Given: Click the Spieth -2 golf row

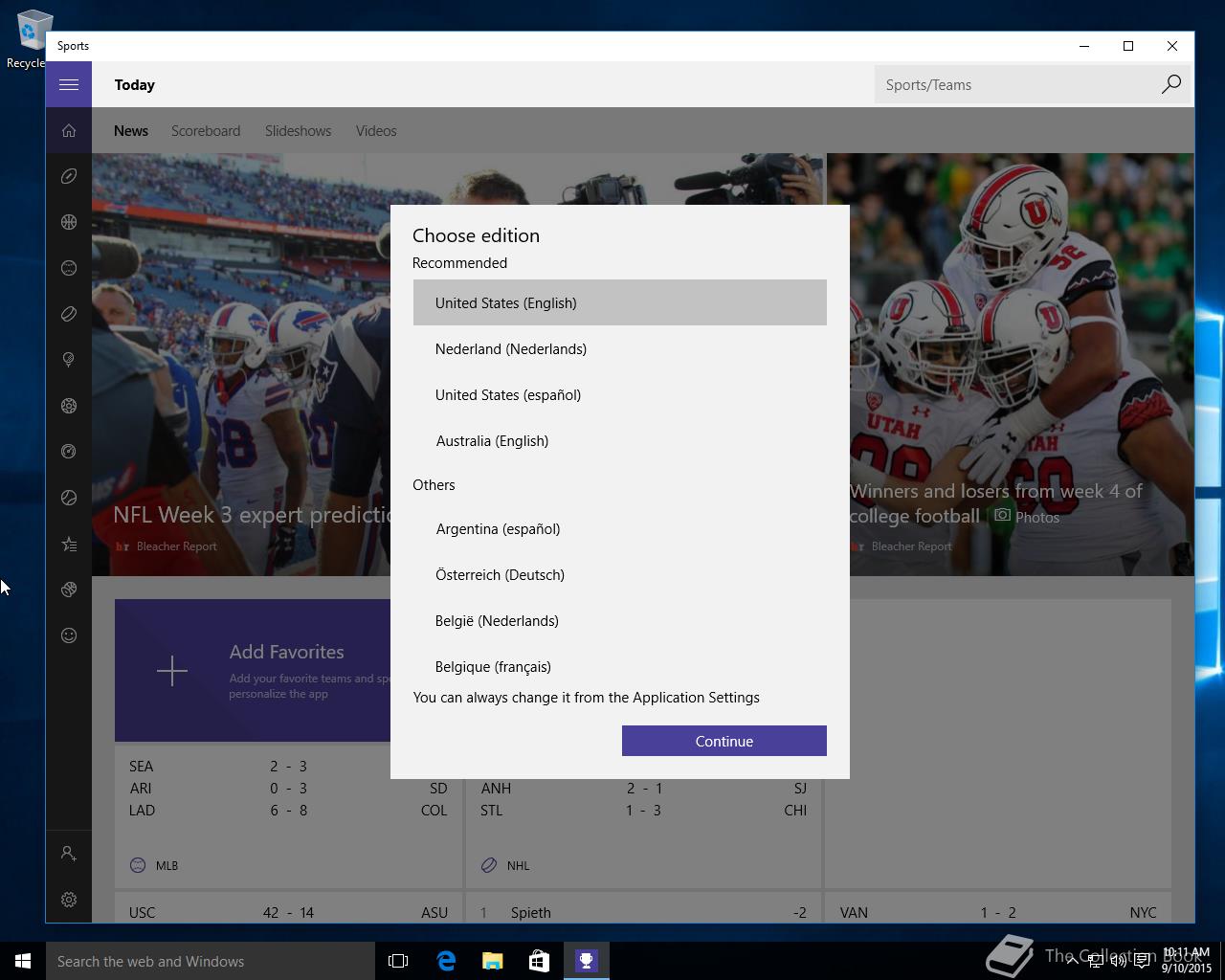Looking at the screenshot, I should (643, 912).
